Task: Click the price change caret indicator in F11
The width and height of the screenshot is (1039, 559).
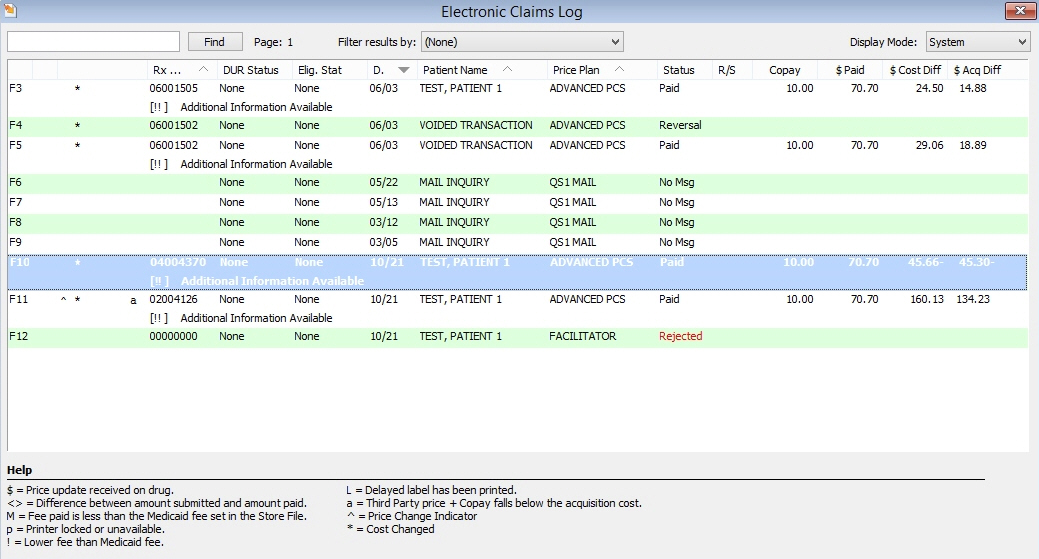Action: pos(64,299)
